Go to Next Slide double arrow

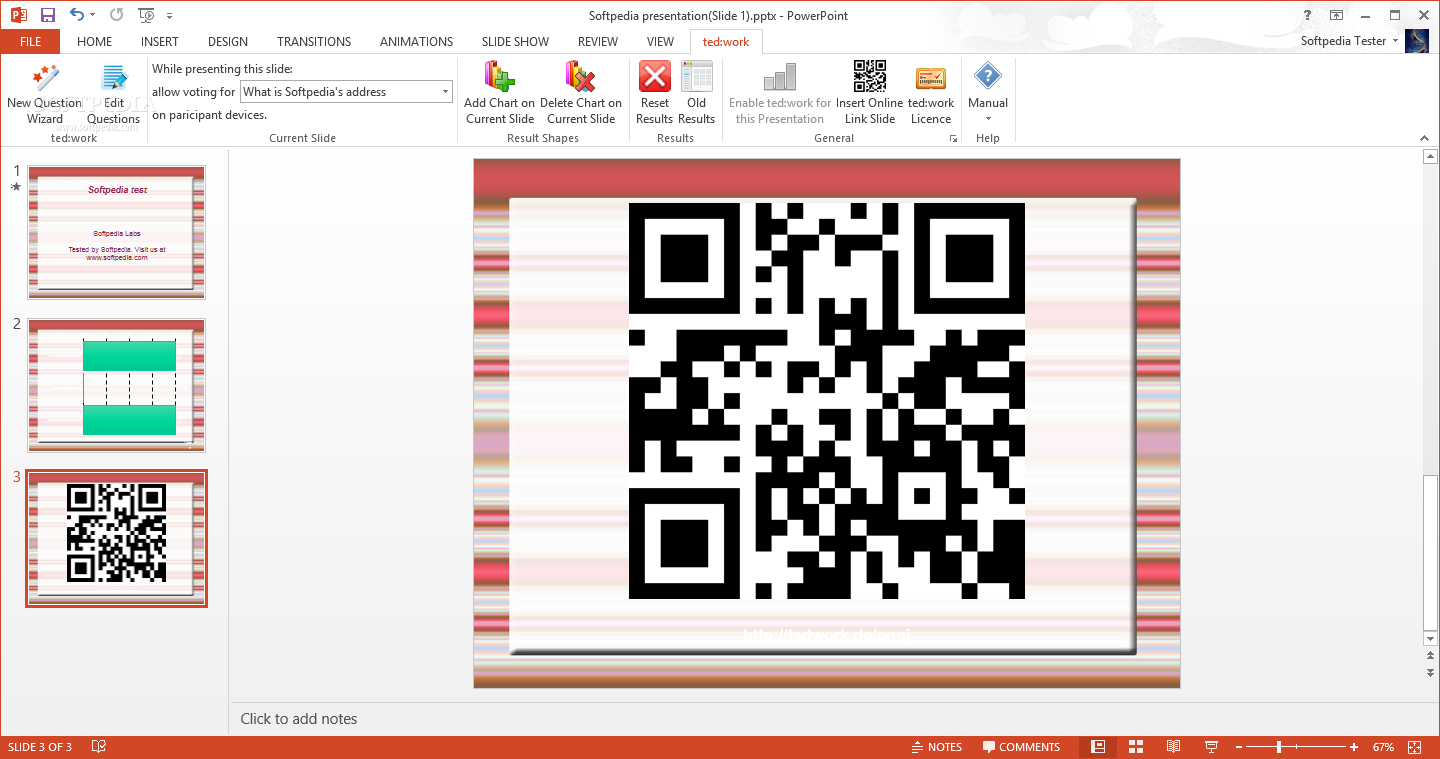click(1431, 673)
